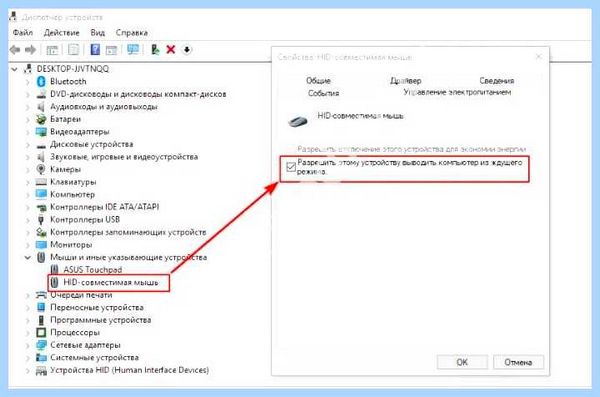Click the Отмена button
Screen dimensions: 600x397
tap(518, 362)
